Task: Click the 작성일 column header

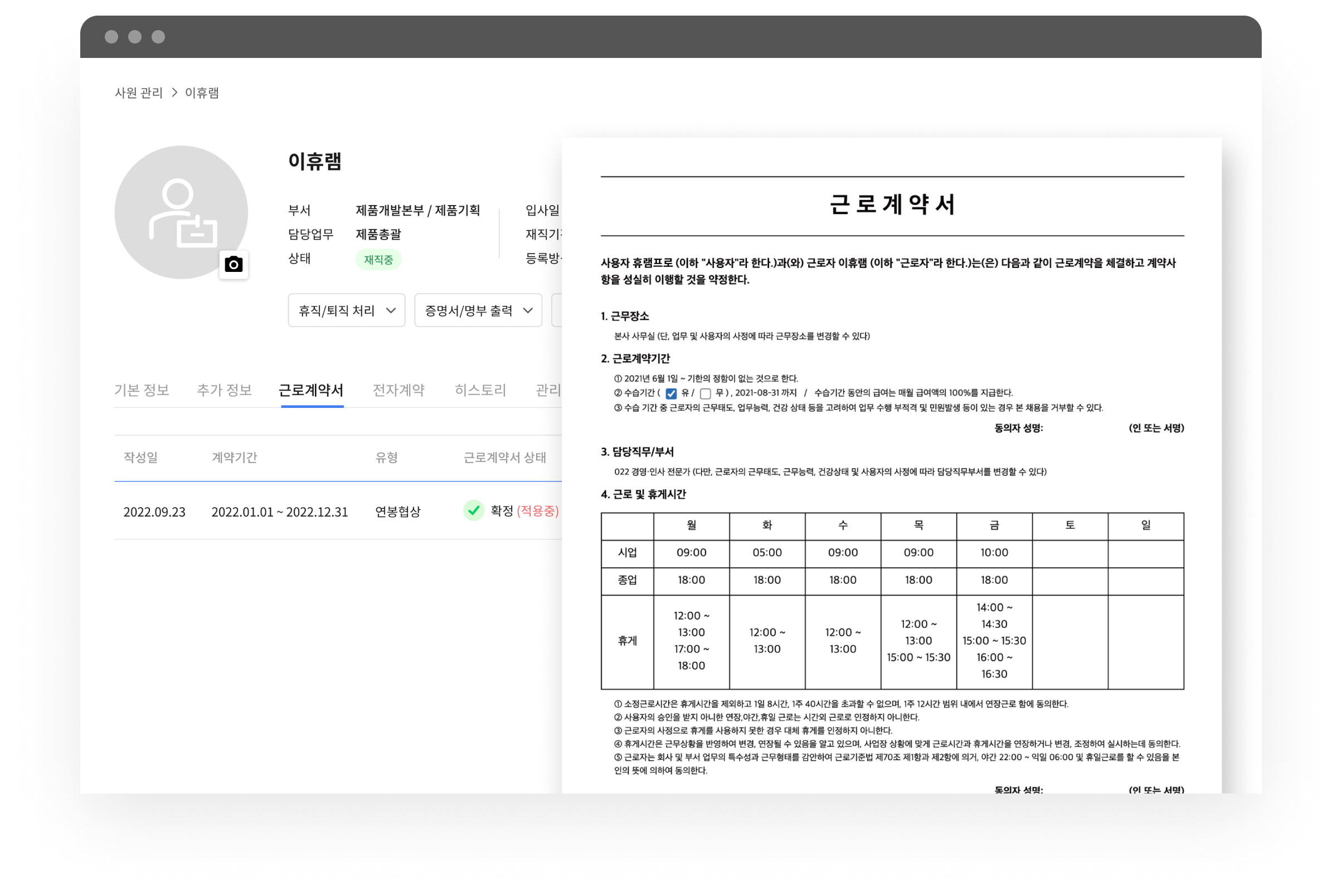Action: pos(140,457)
